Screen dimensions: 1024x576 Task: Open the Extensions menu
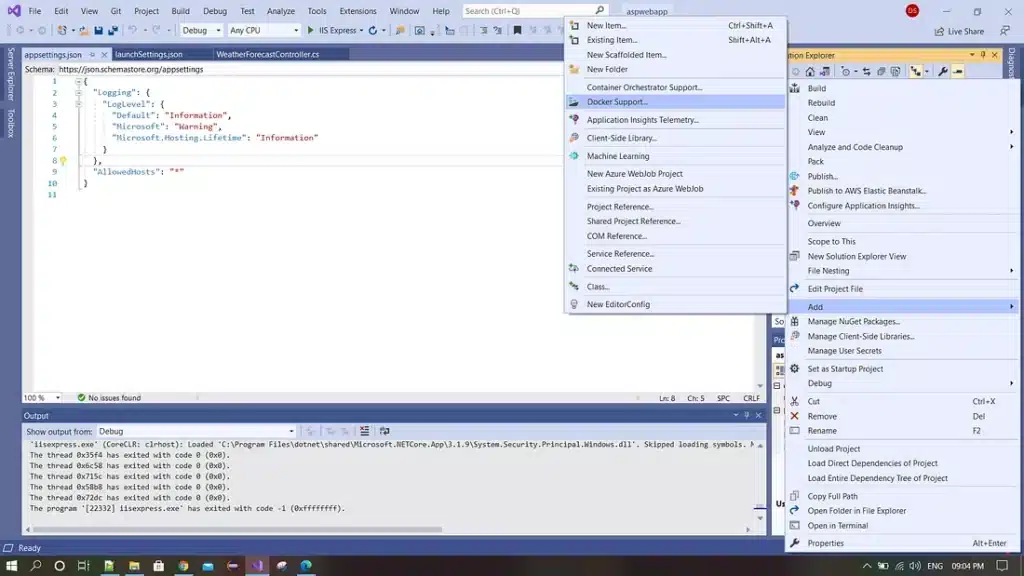pyautogui.click(x=358, y=11)
